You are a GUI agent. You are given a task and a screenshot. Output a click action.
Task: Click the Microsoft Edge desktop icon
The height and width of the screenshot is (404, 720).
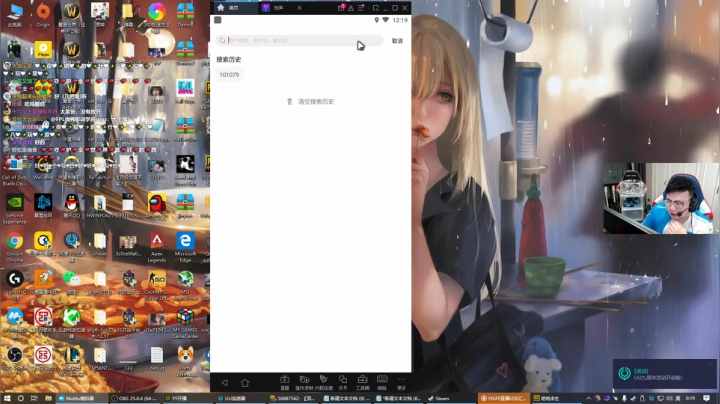point(186,247)
